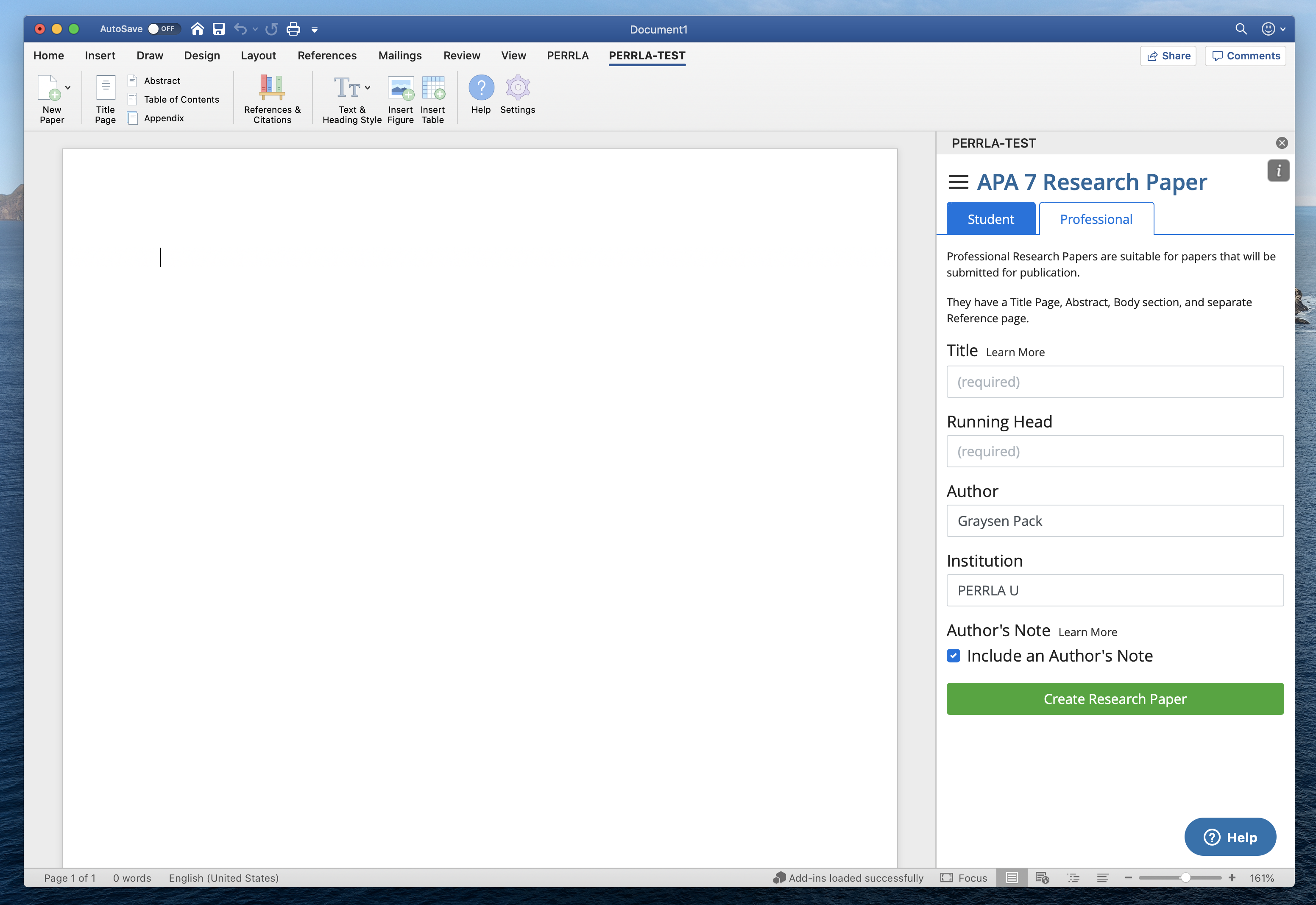Select the Appendix checkbox option
Image resolution: width=1316 pixels, height=905 pixels.
133,117
